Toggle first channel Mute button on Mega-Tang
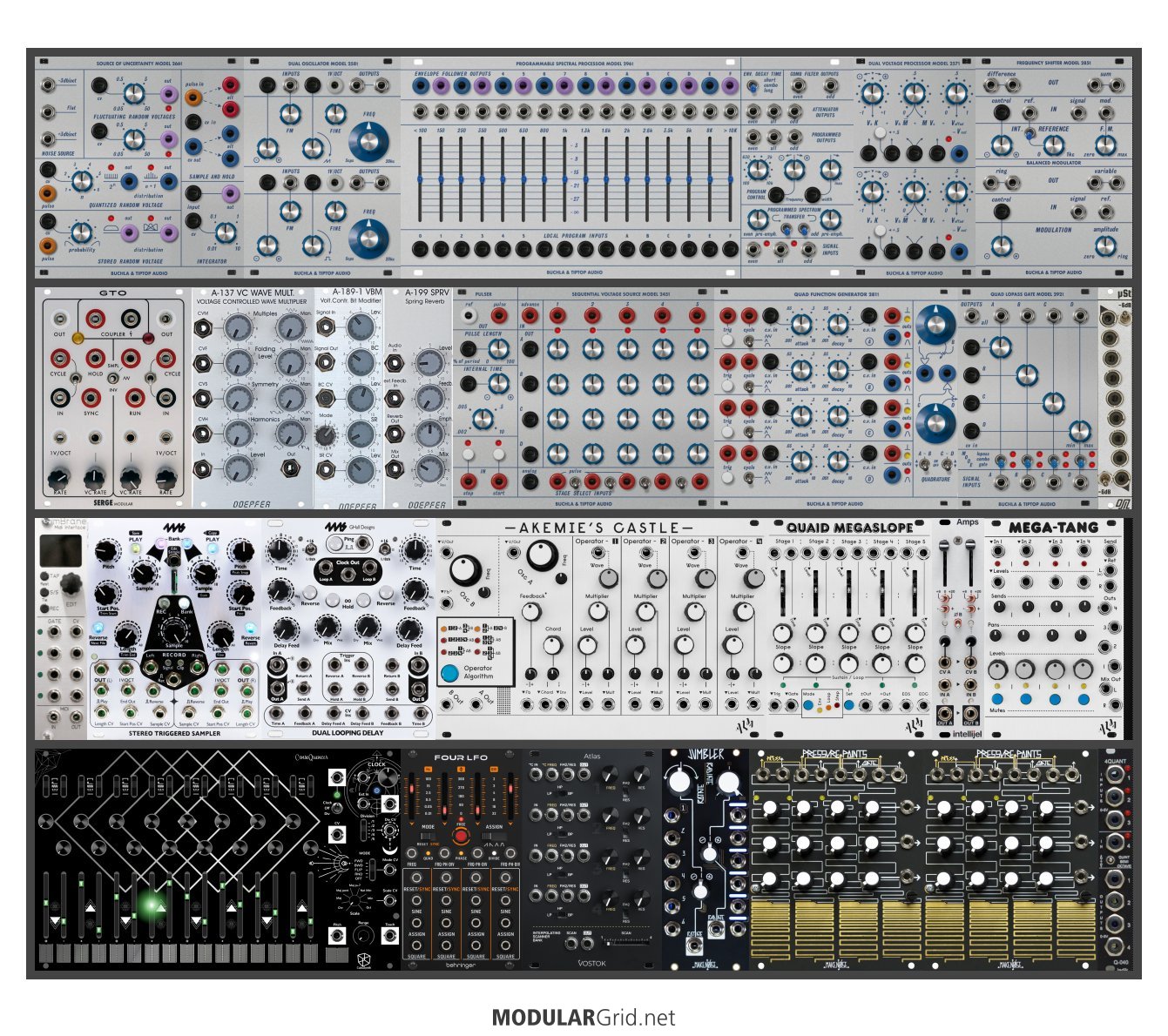This screenshot has height=1036, width=1168. 998,699
